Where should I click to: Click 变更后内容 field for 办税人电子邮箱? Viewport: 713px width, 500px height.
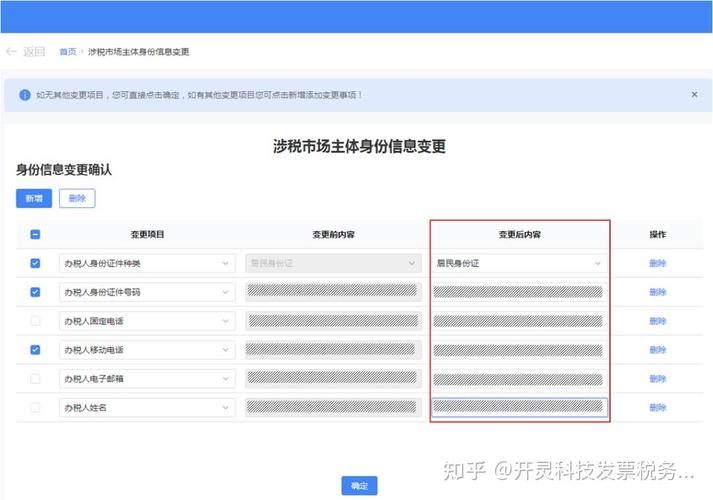(519, 379)
